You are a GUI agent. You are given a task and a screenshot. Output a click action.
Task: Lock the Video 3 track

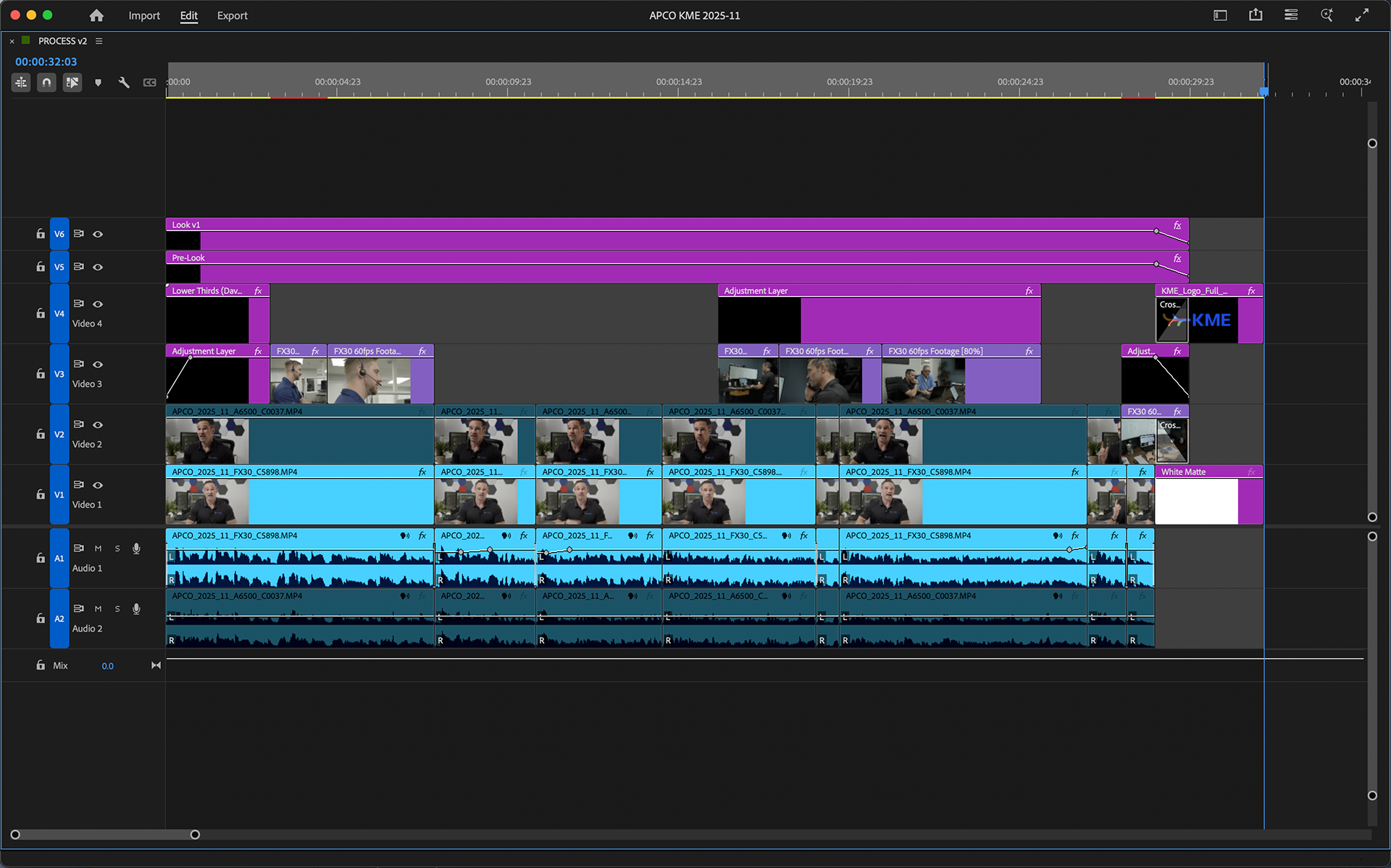pyautogui.click(x=41, y=373)
